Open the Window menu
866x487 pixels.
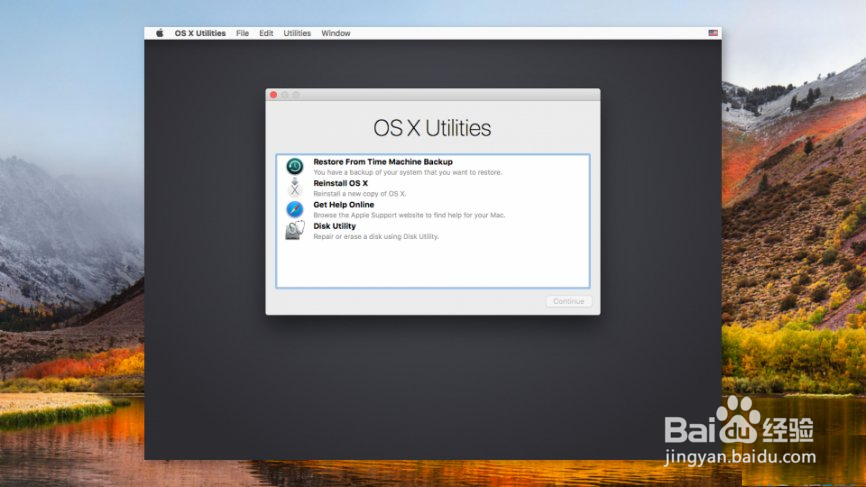tap(336, 33)
